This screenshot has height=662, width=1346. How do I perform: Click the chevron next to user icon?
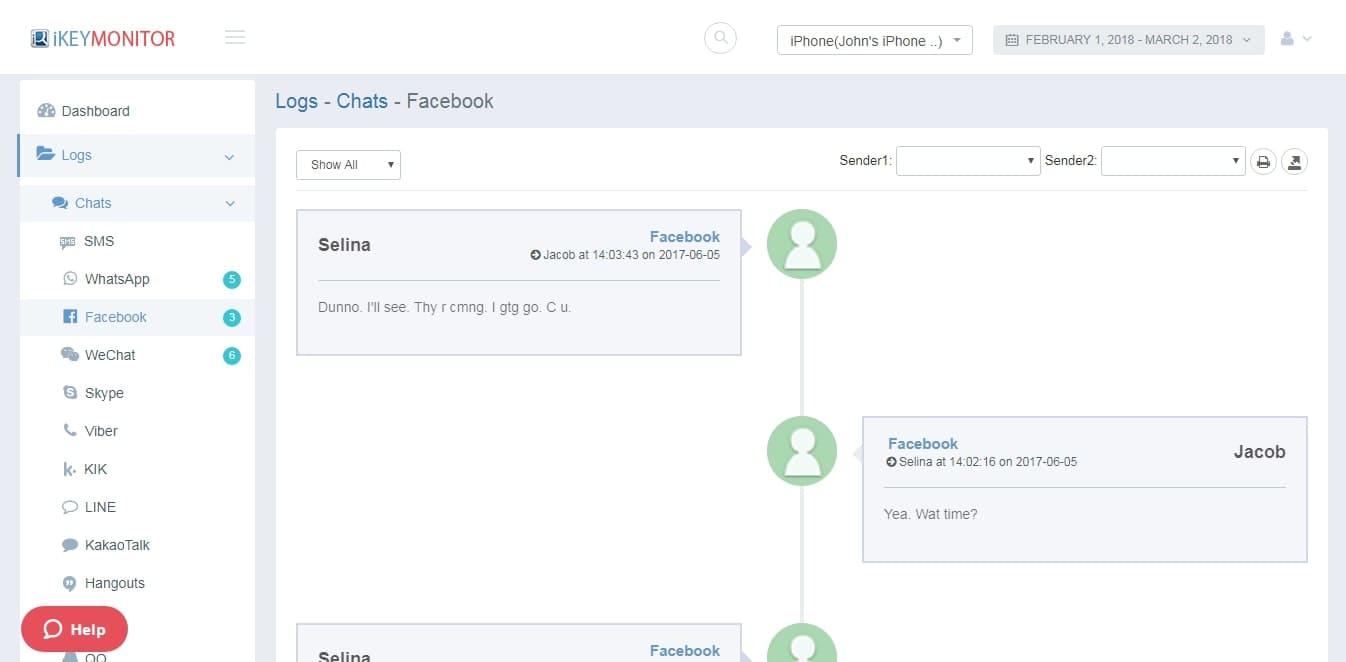1307,39
